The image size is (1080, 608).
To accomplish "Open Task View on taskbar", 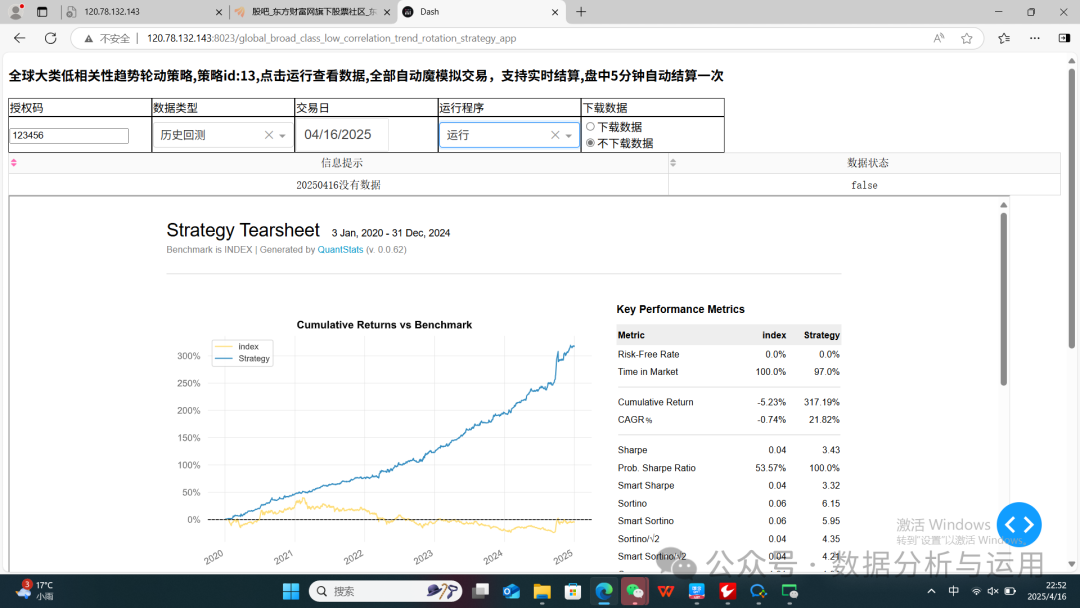I will [x=481, y=591].
